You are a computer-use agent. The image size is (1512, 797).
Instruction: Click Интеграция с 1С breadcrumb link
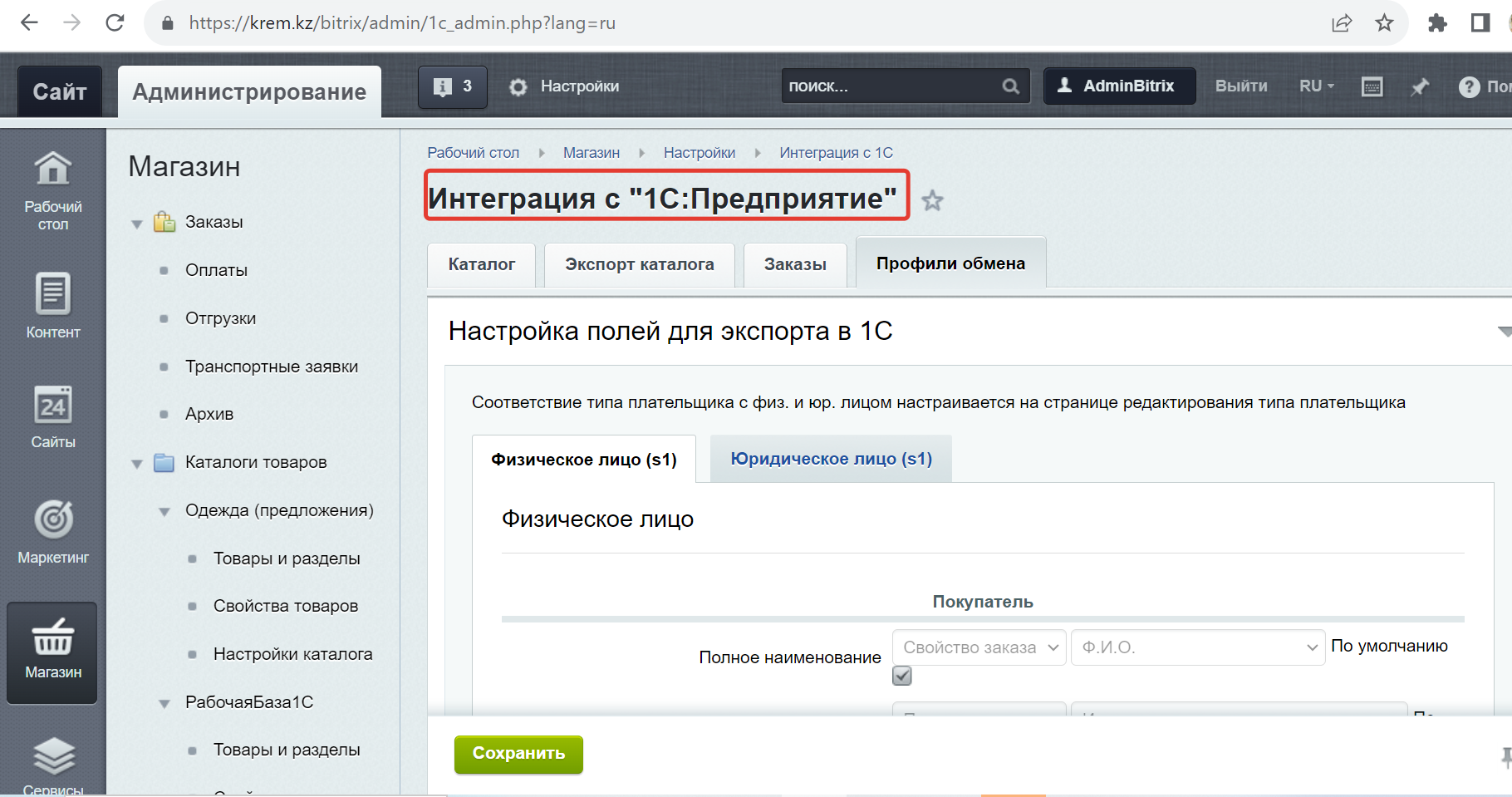coord(836,153)
